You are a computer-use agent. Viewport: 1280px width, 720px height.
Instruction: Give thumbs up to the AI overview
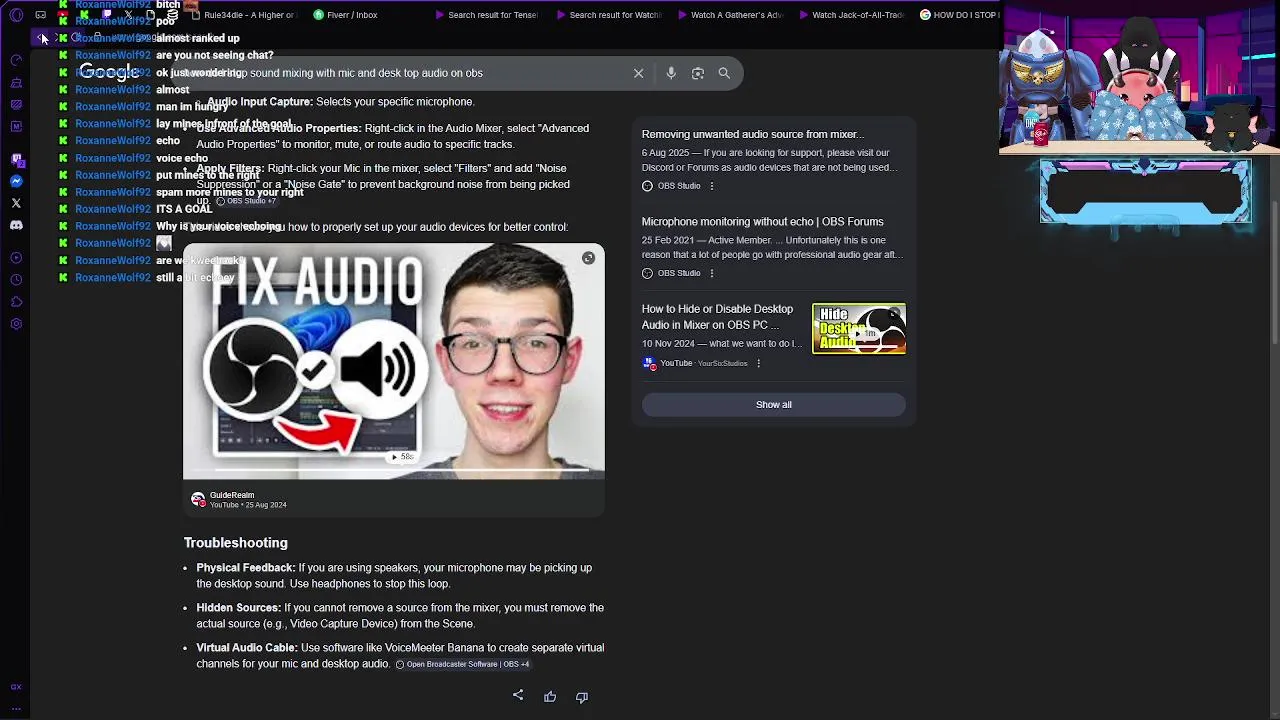click(550, 697)
